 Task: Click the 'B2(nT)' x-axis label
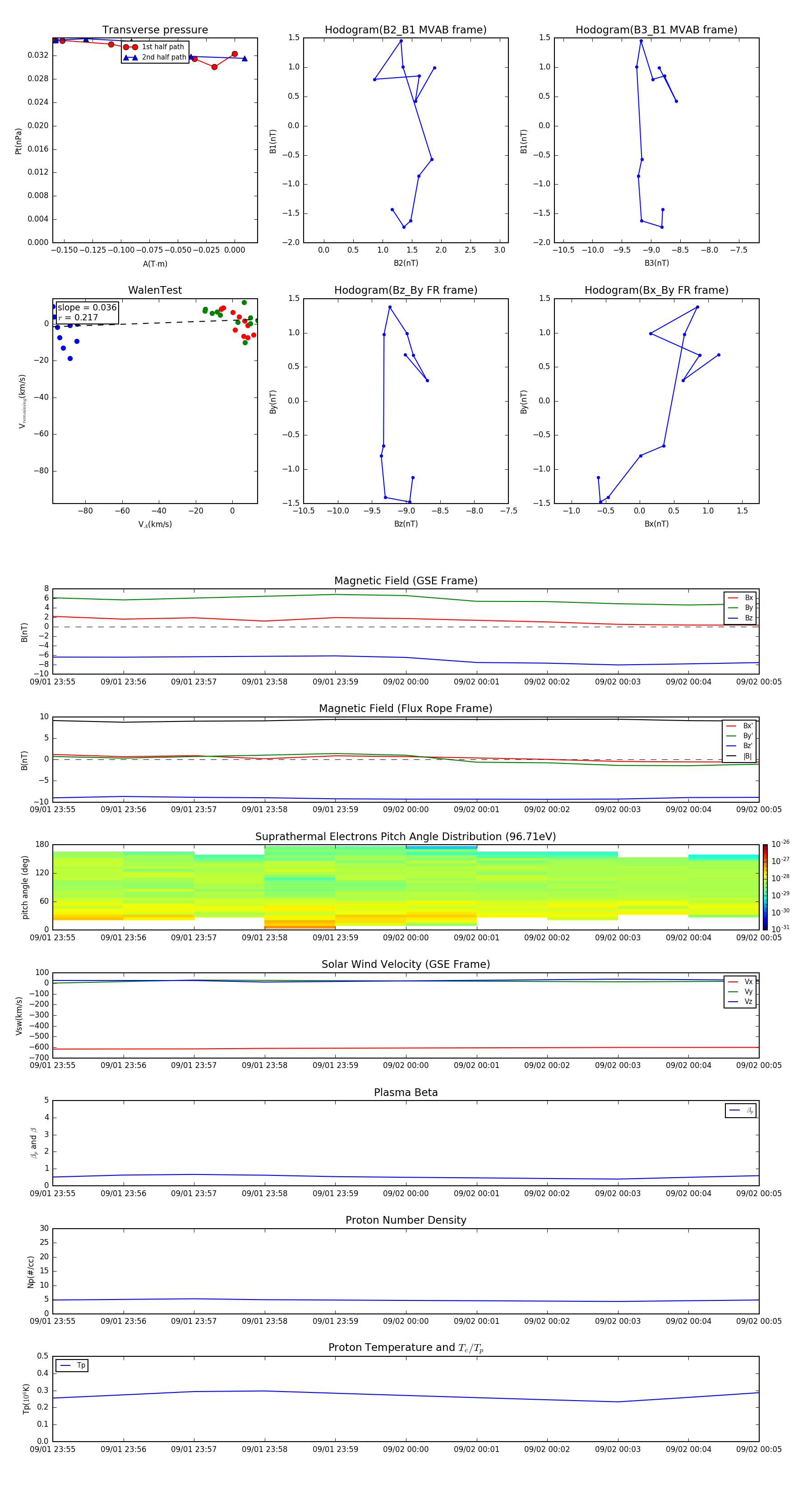point(406,263)
